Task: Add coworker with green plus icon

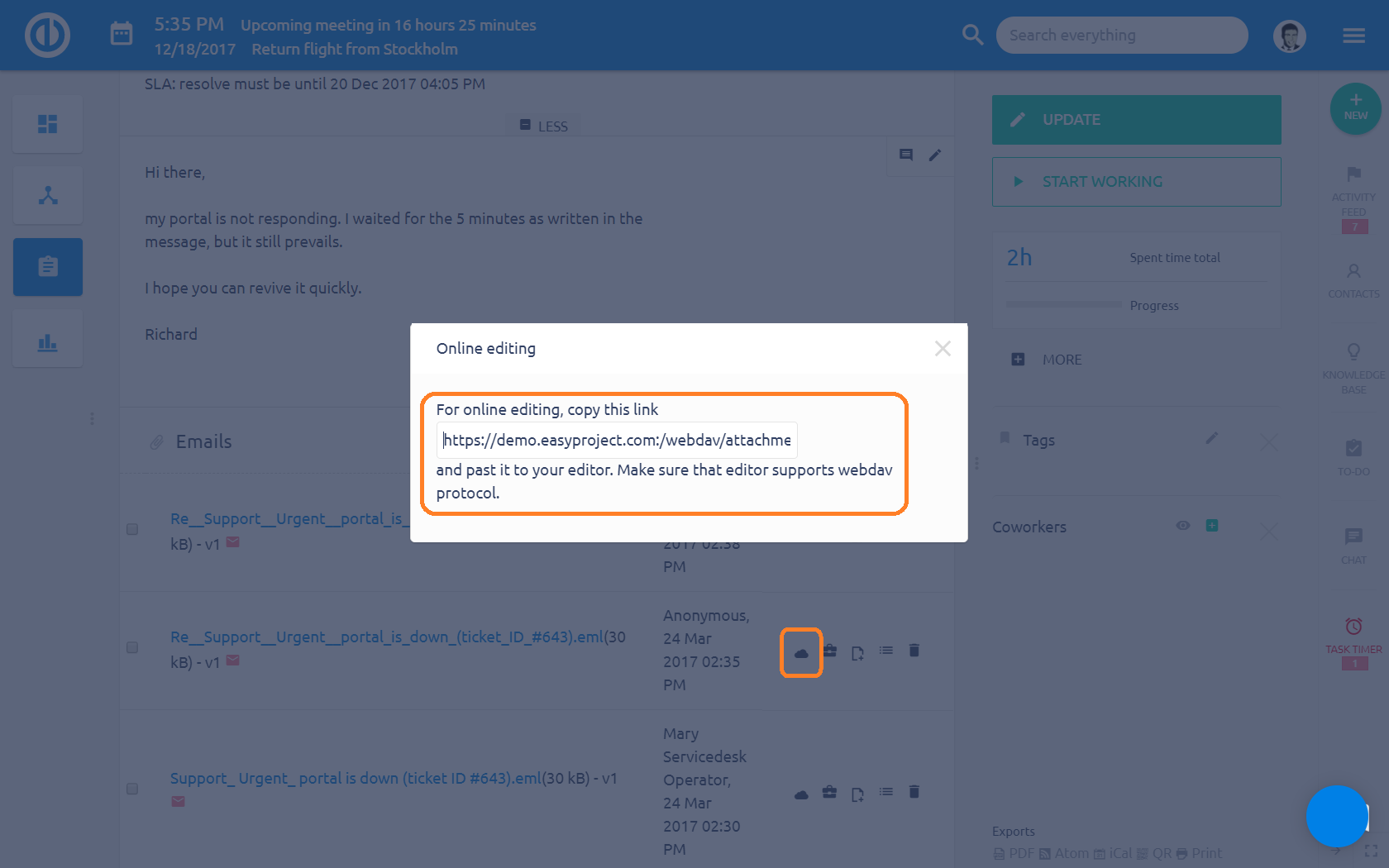Action: click(1212, 526)
